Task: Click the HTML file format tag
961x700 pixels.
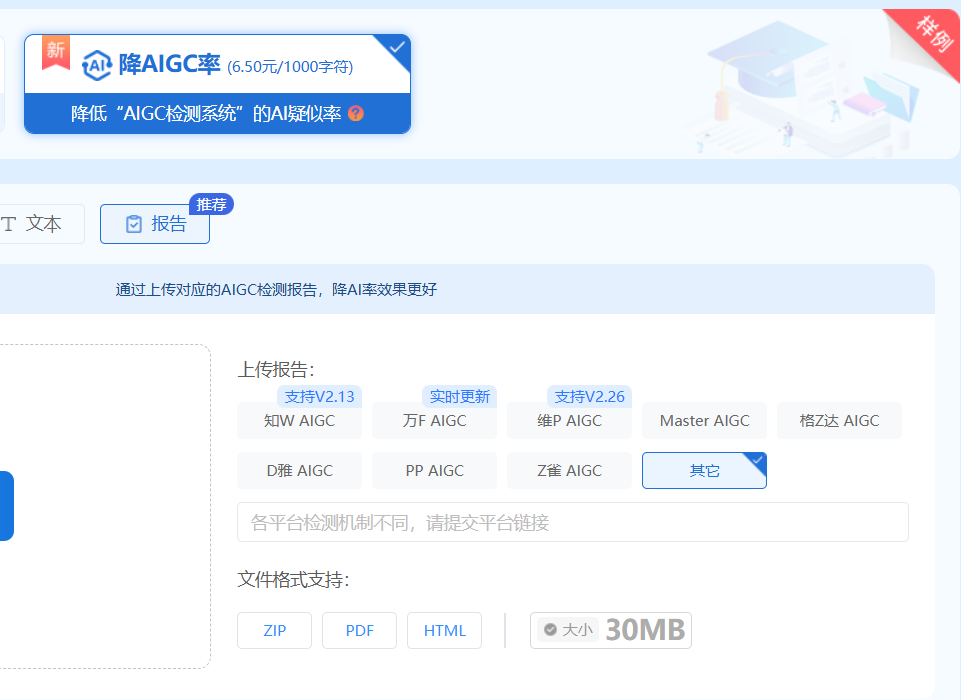Action: click(x=444, y=631)
